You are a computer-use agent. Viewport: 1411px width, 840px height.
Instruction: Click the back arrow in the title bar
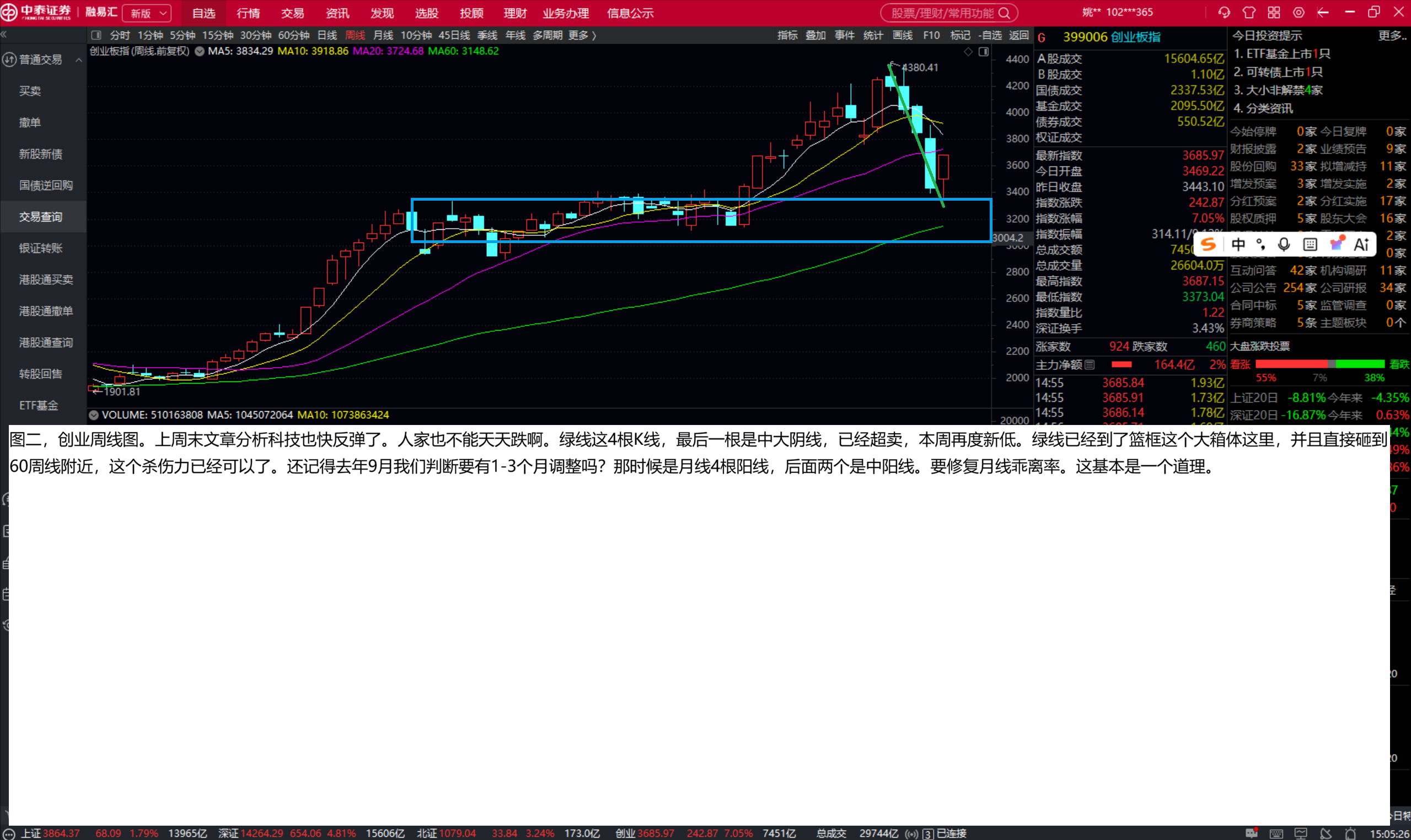pos(1323,13)
